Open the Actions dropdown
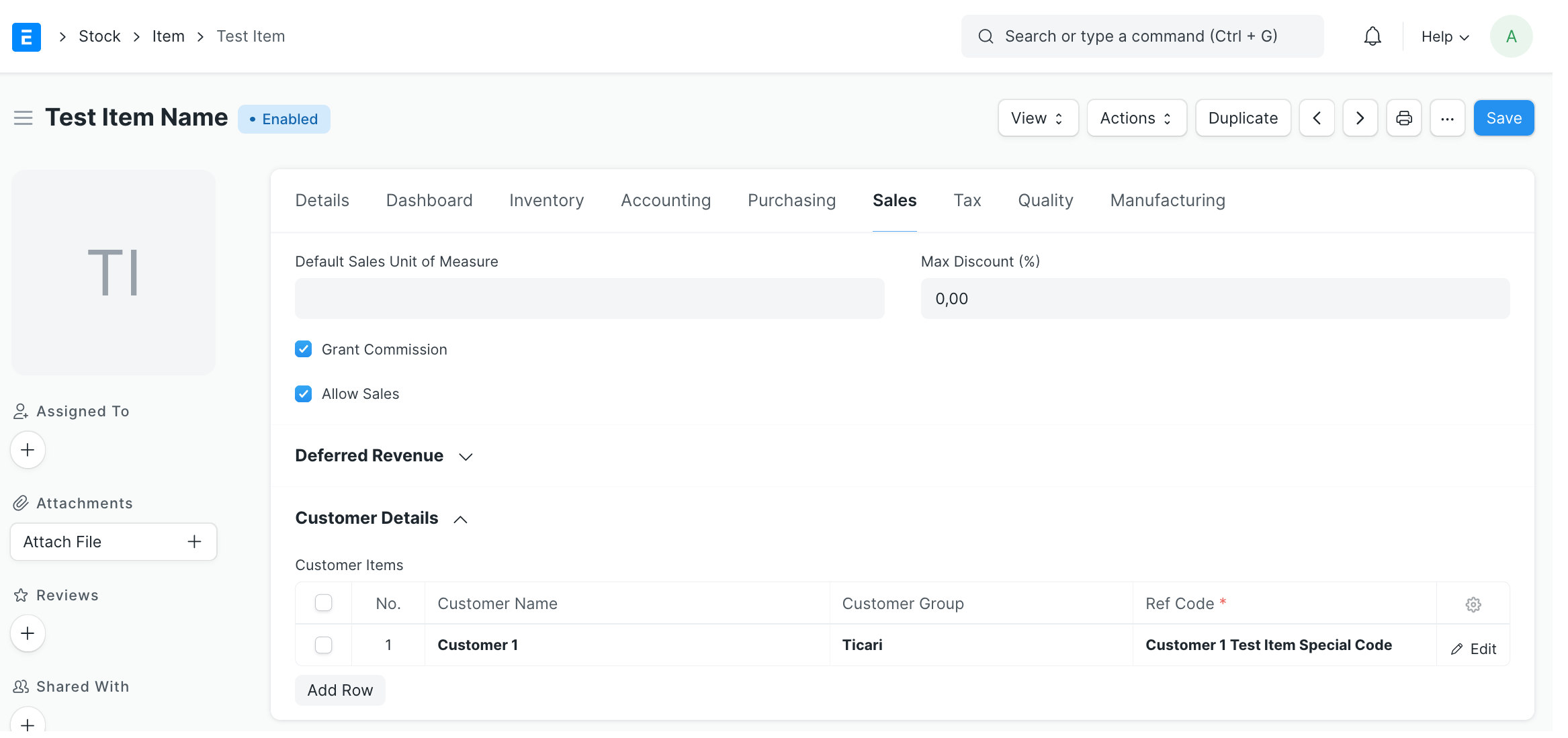 (x=1136, y=118)
